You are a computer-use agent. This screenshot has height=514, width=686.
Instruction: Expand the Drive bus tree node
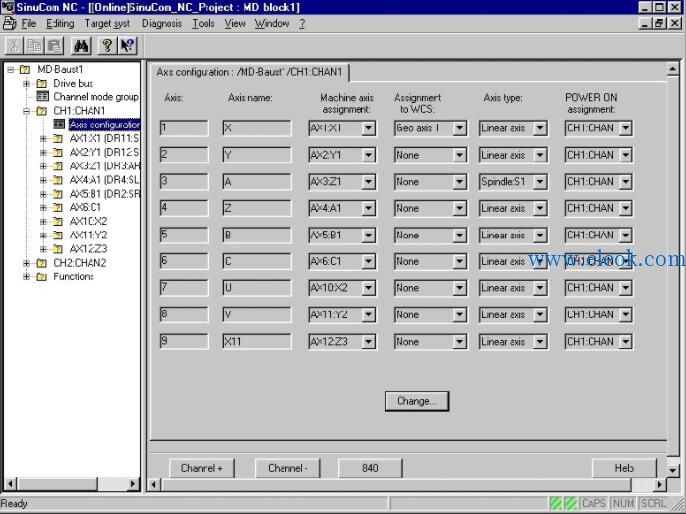coord(27,83)
